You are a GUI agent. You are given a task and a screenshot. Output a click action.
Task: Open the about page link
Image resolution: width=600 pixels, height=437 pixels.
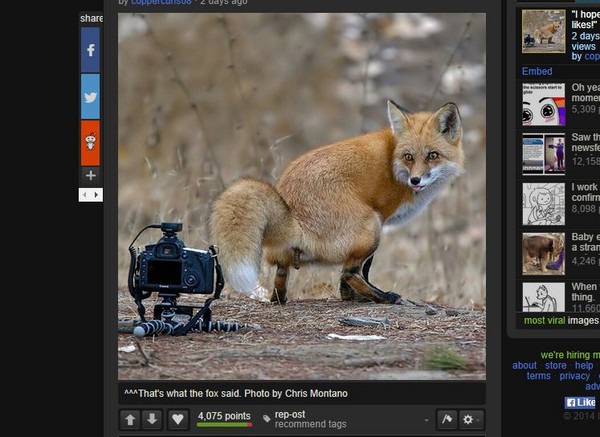pyautogui.click(x=524, y=365)
